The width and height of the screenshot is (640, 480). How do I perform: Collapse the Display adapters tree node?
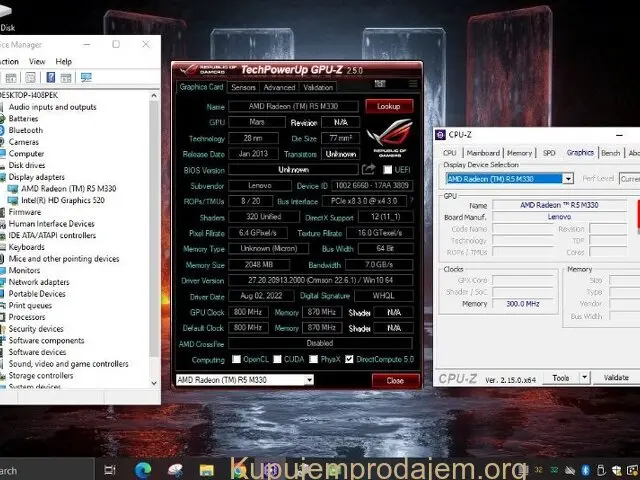(3, 177)
